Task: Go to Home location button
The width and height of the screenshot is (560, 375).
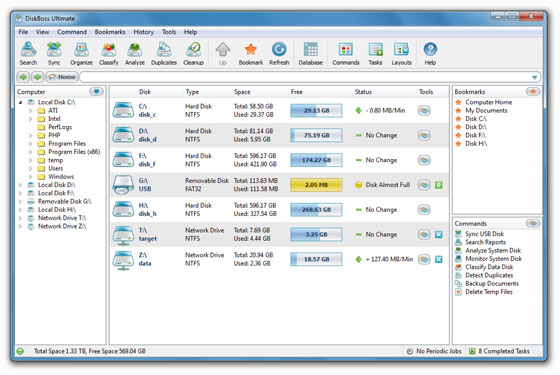Action: point(62,77)
